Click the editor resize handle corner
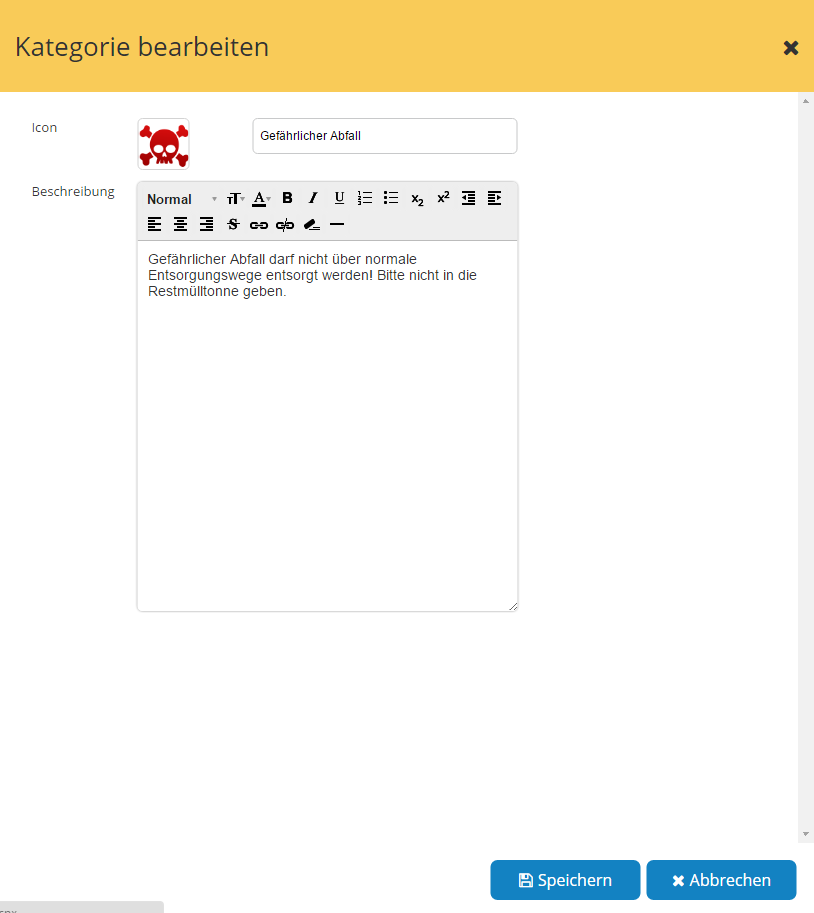 tap(513, 607)
